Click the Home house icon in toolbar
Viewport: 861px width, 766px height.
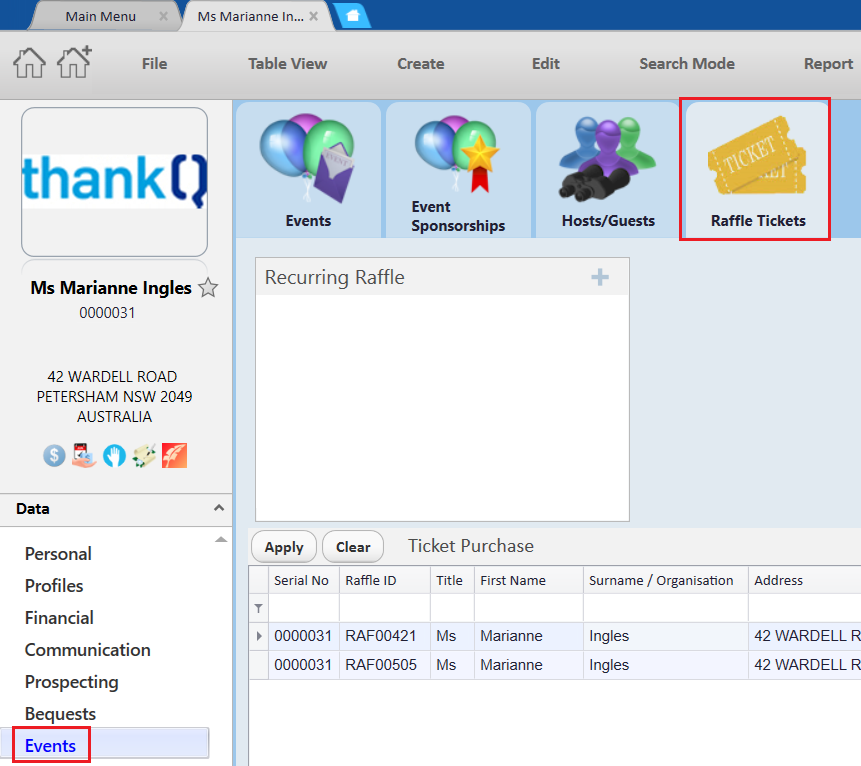click(x=29, y=63)
